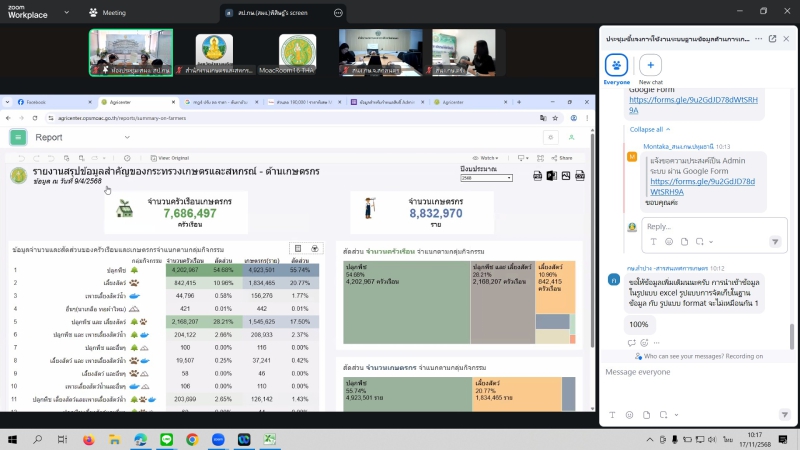
Task: Switch to the Facebook browser tab
Action: (35, 102)
